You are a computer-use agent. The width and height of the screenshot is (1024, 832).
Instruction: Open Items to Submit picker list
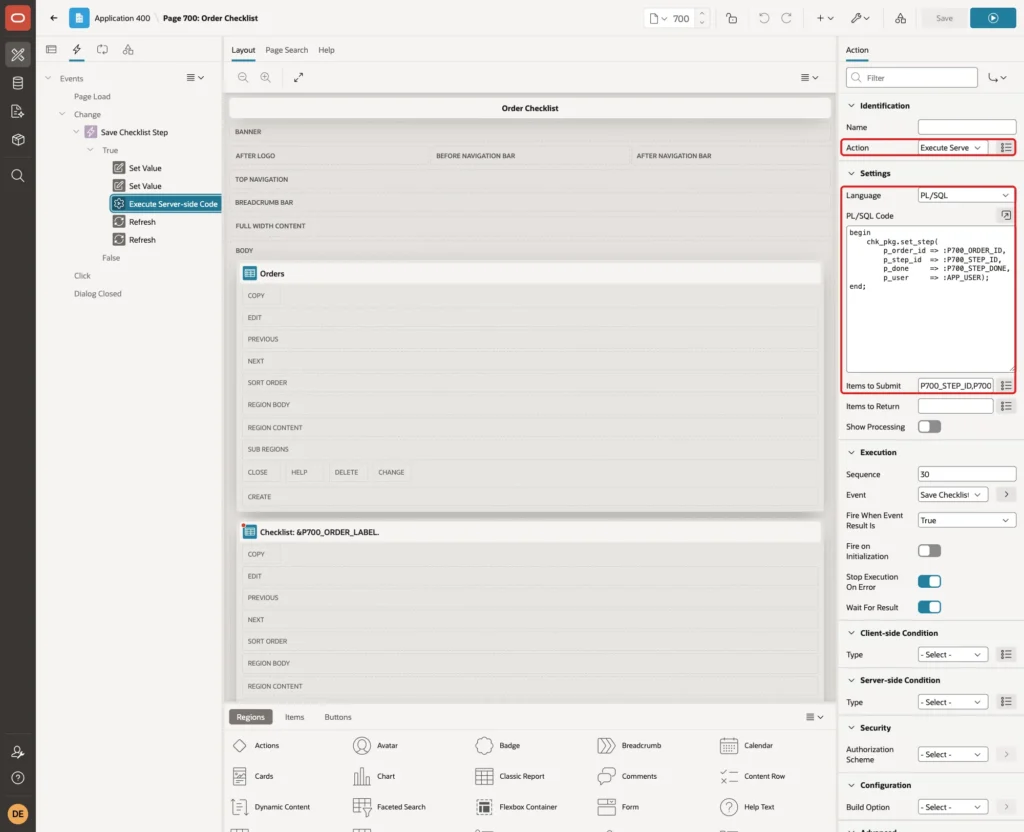coord(1006,386)
